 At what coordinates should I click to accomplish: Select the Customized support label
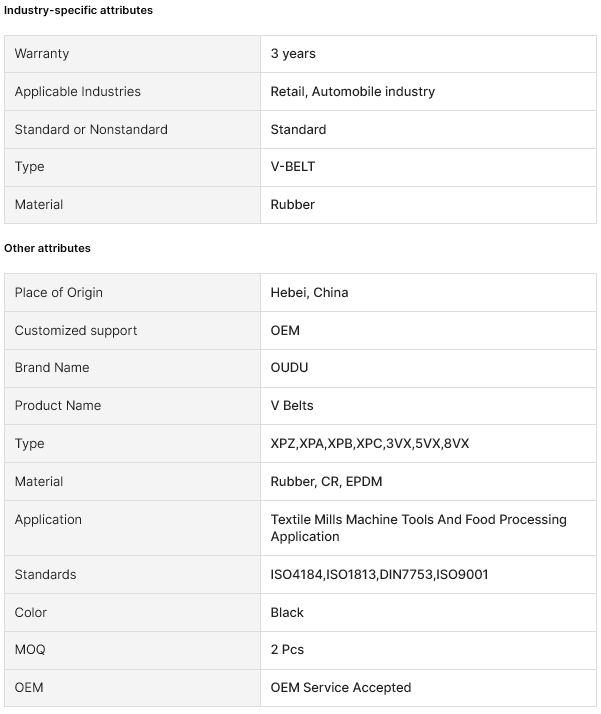click(x=76, y=331)
